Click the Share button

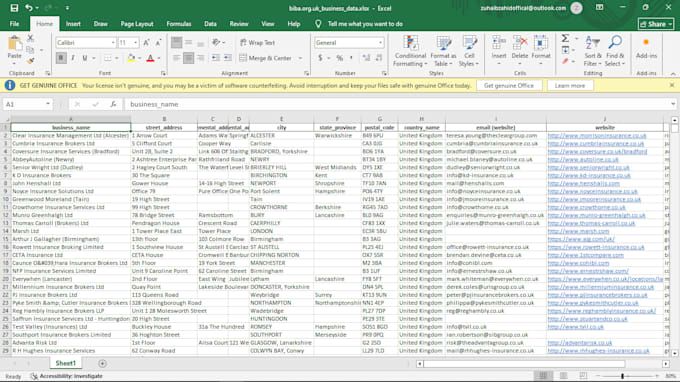pyautogui.click(x=656, y=24)
